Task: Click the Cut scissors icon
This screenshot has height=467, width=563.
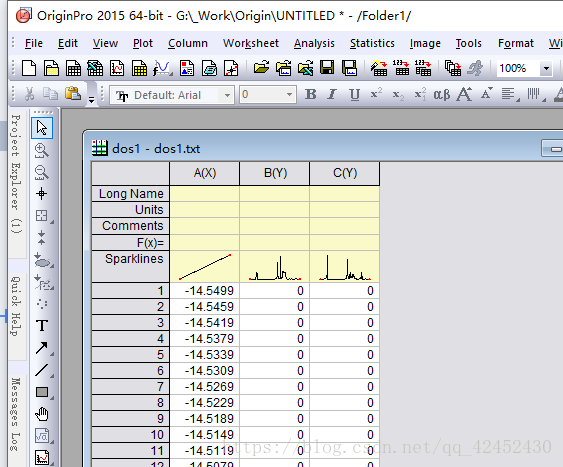Action: coord(29,94)
